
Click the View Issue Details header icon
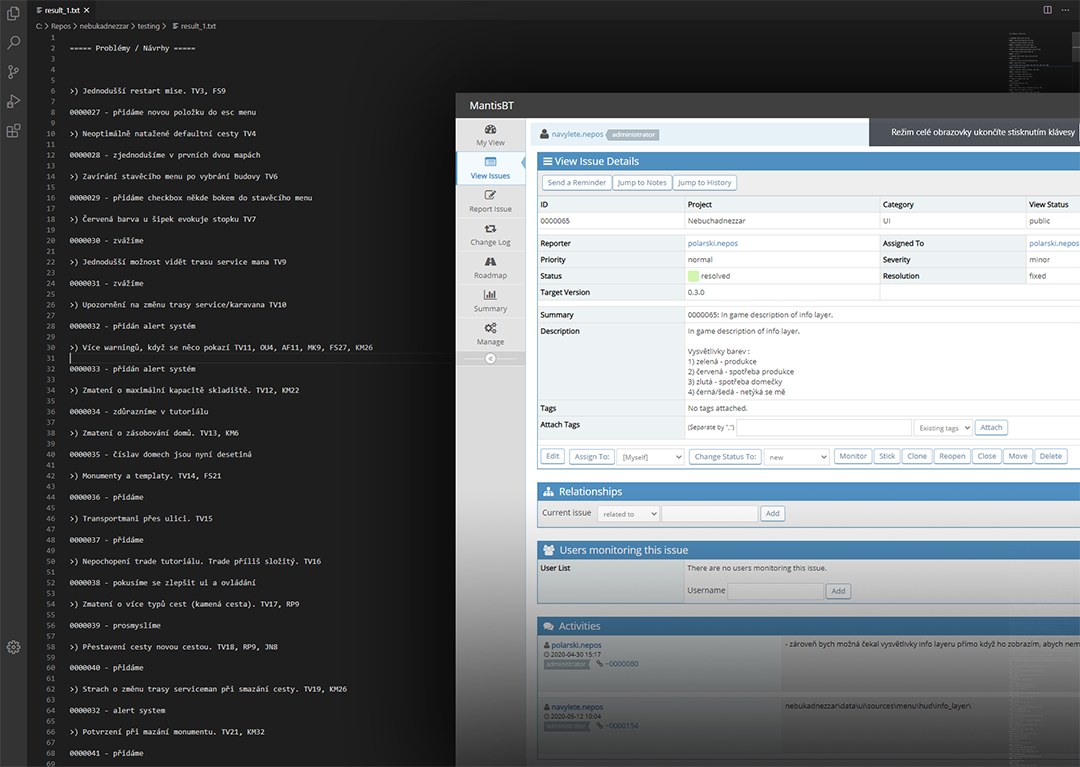tap(548, 161)
